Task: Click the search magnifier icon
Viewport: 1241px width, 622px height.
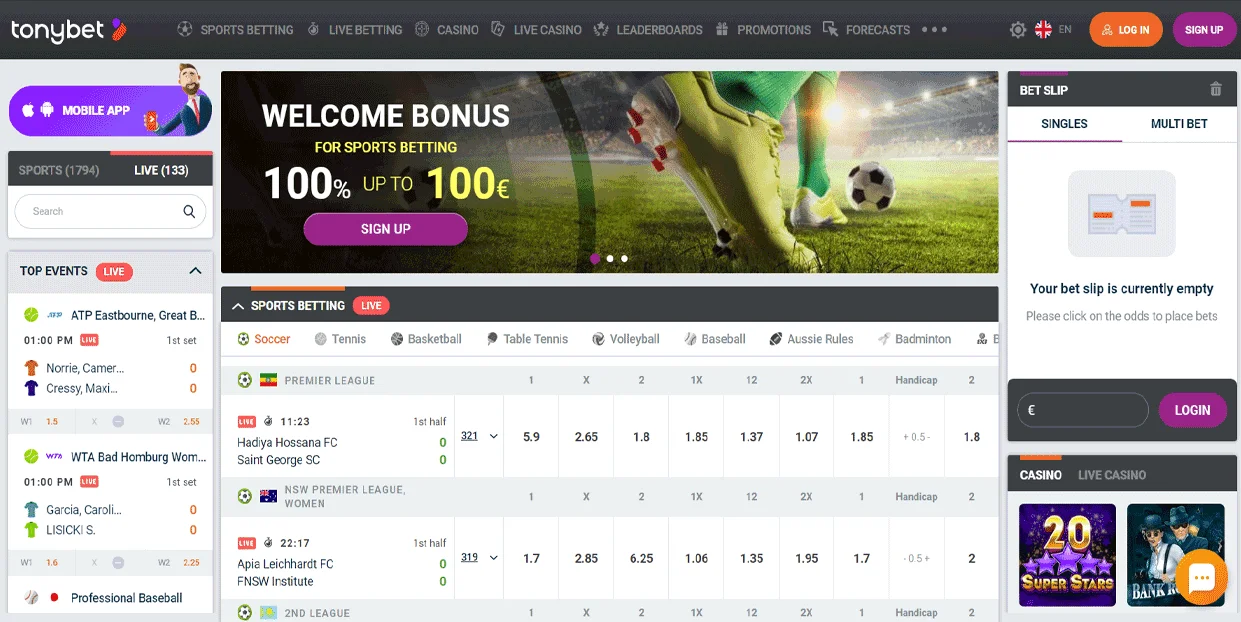Action: tap(189, 211)
